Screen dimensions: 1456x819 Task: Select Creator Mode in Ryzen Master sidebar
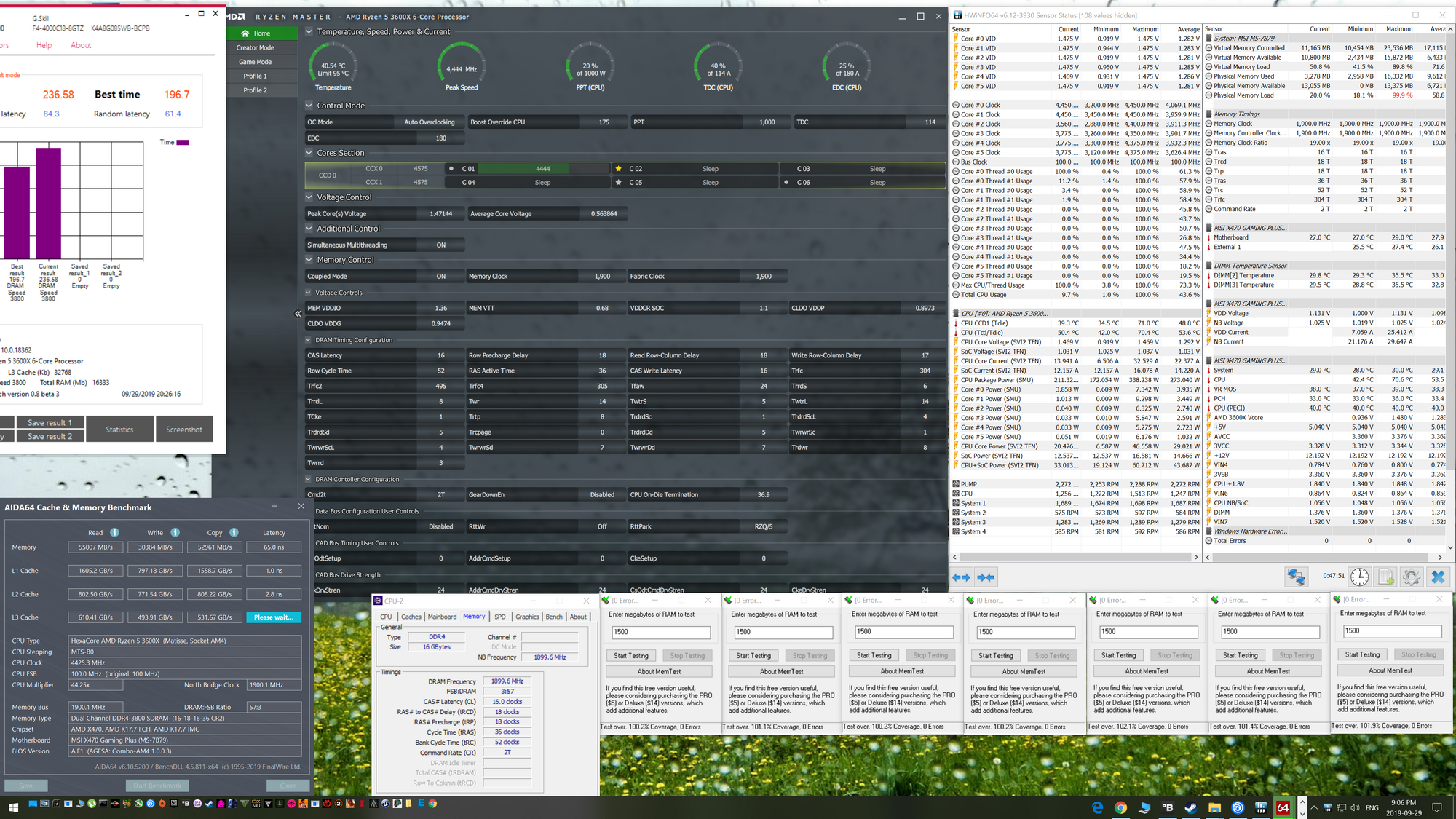coord(256,47)
